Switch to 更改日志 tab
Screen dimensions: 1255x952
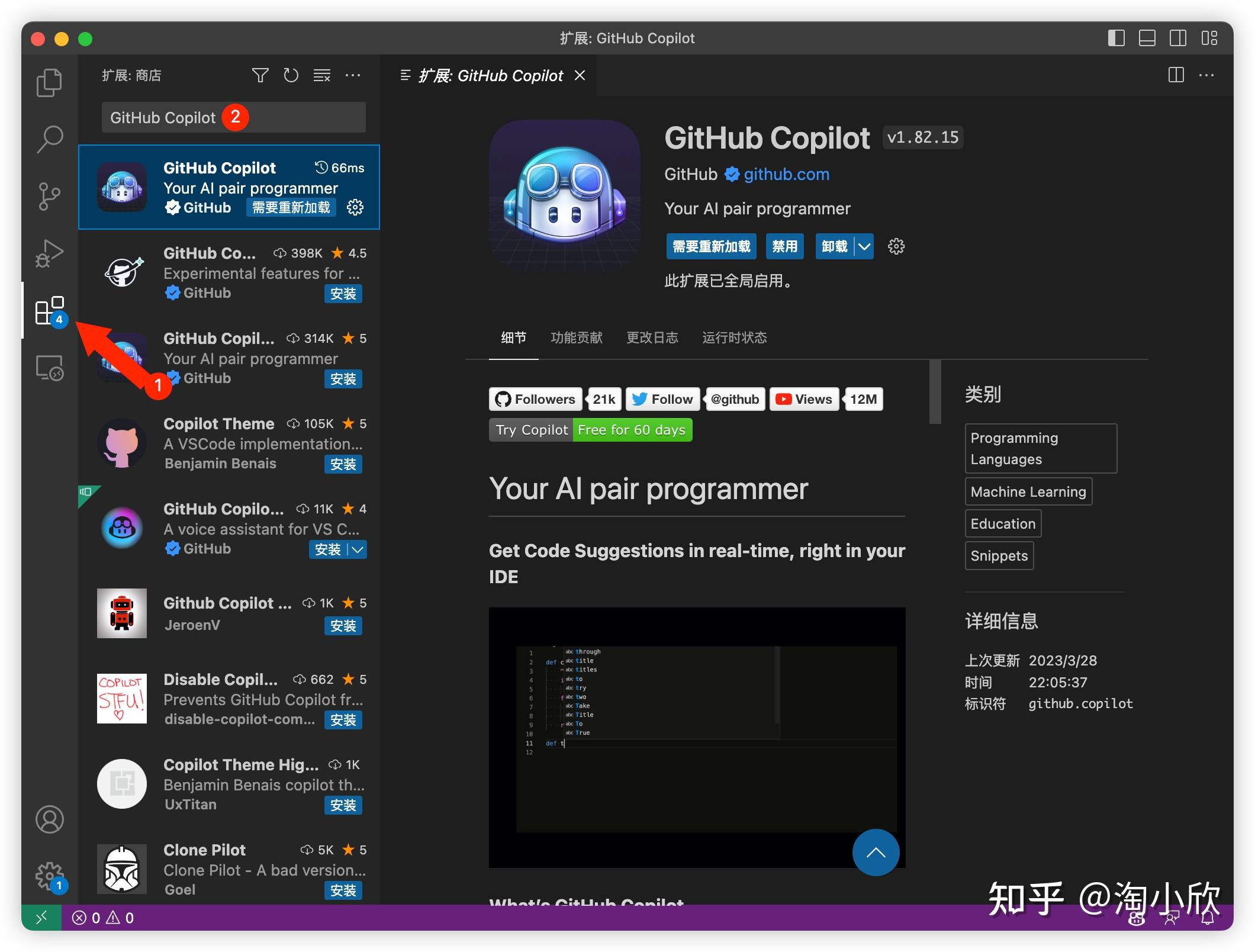[x=652, y=337]
